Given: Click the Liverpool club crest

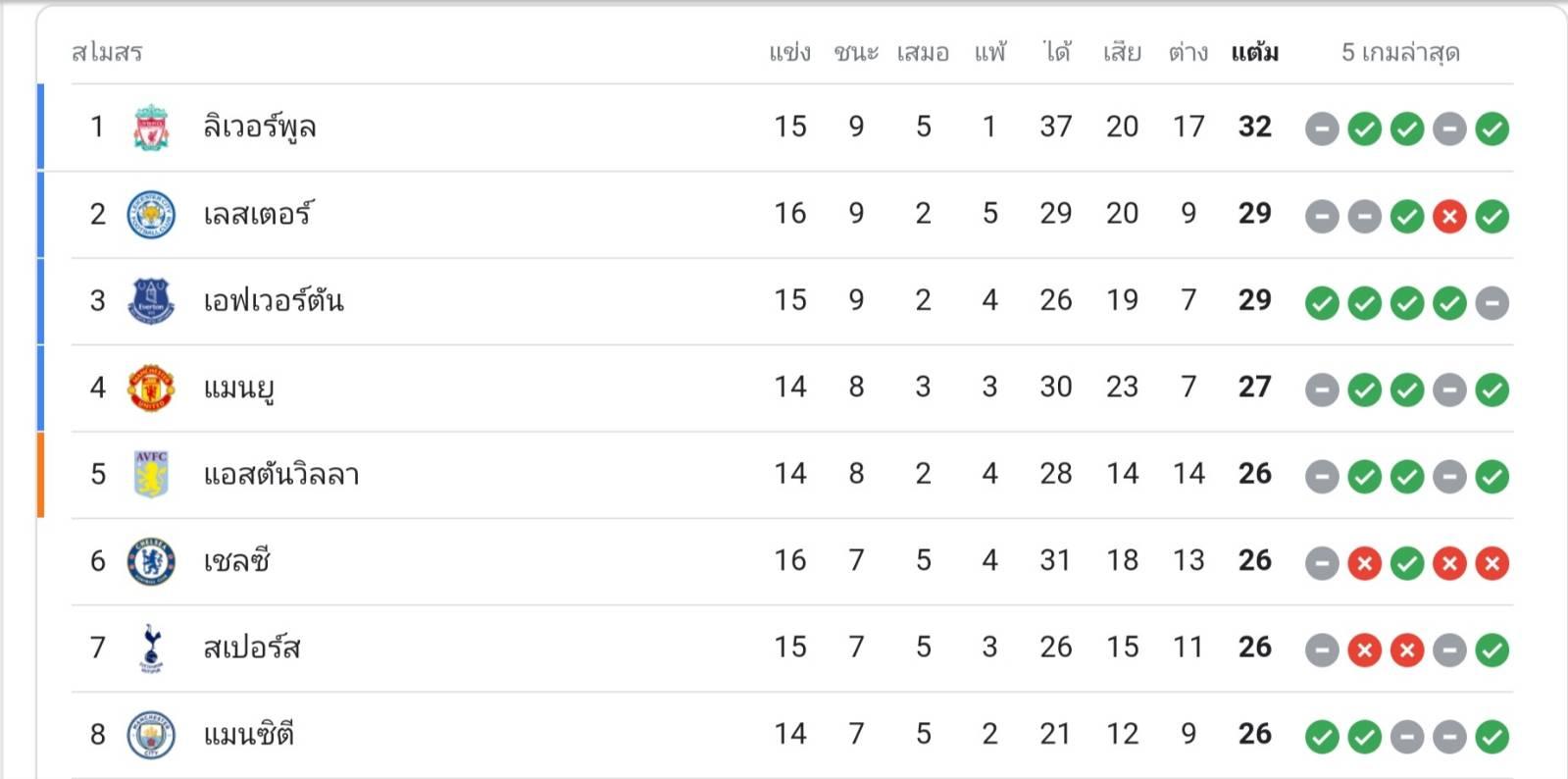Looking at the screenshot, I should [151, 128].
